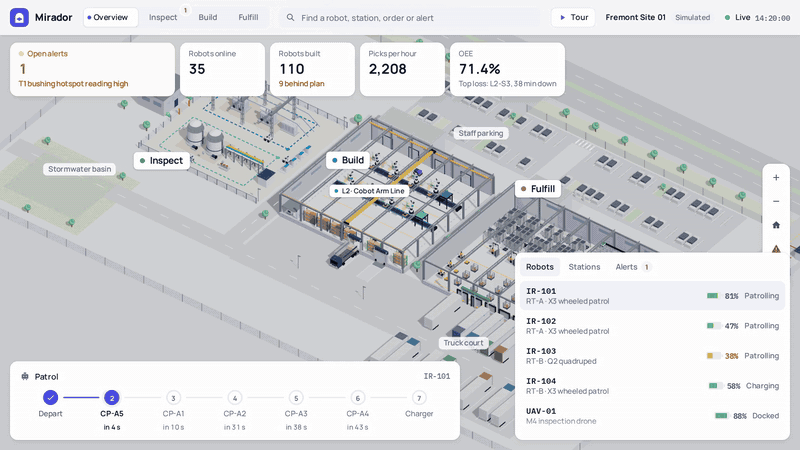Click T1 bushing hotspot reading high alert
This screenshot has width=800, height=450.
[73, 84]
